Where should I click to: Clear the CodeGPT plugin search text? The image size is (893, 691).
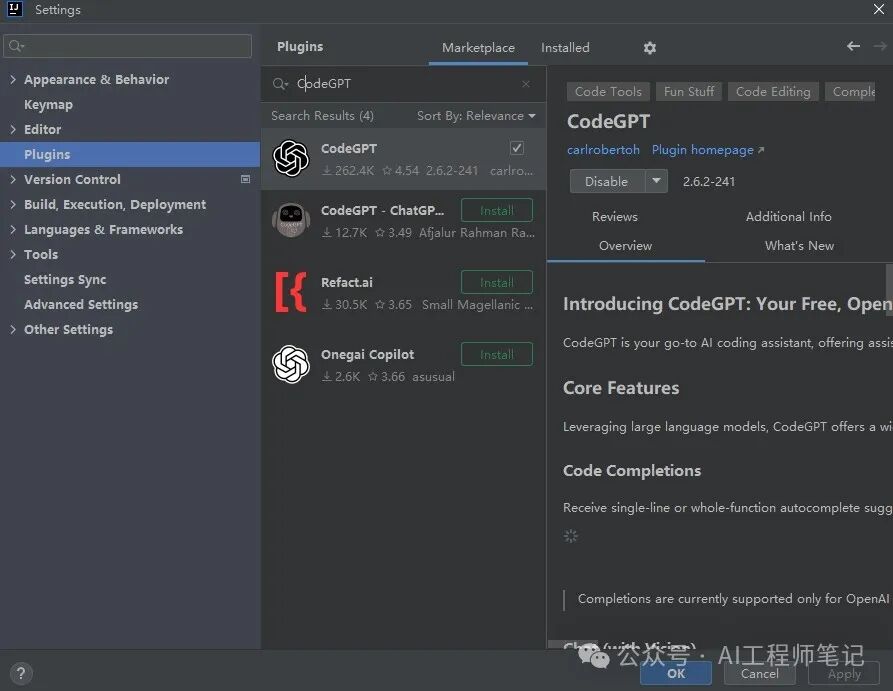click(526, 84)
